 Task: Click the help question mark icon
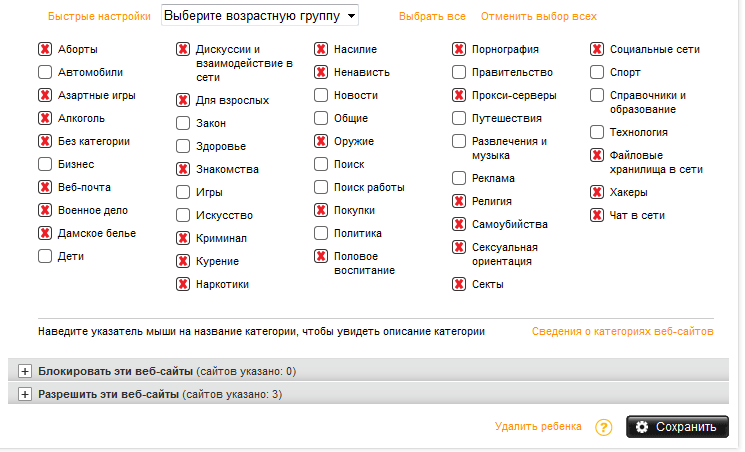(603, 427)
